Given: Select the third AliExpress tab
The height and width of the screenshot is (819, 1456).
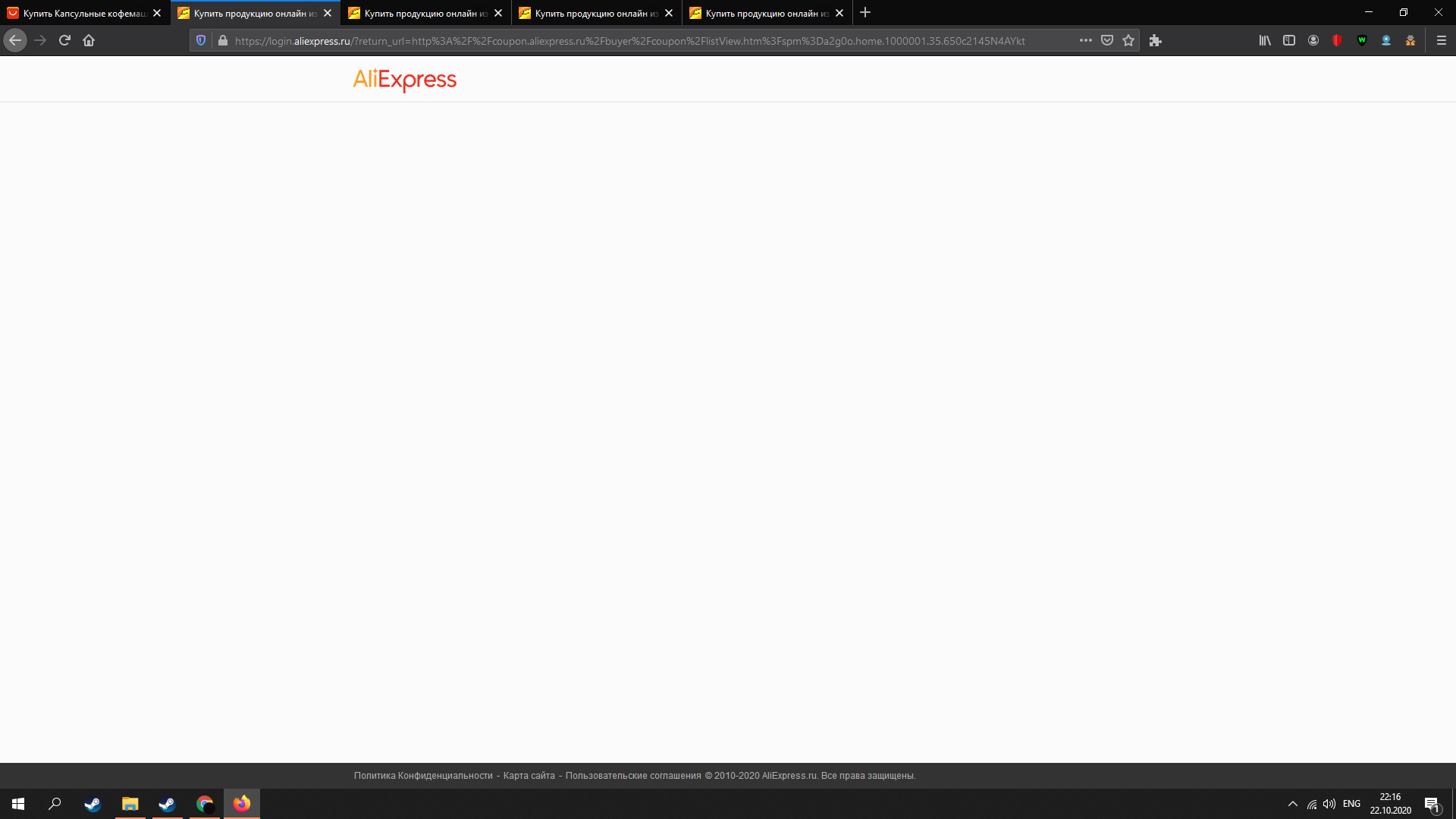Looking at the screenshot, I should (x=425, y=13).
